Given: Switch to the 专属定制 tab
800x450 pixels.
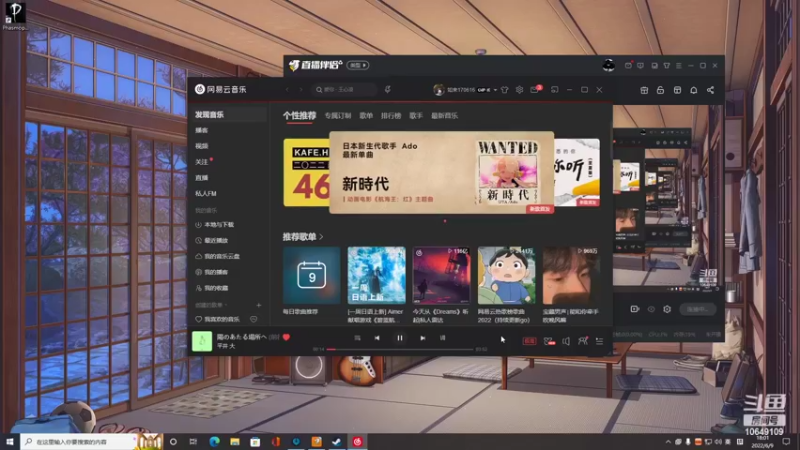Looking at the screenshot, I should point(338,116).
